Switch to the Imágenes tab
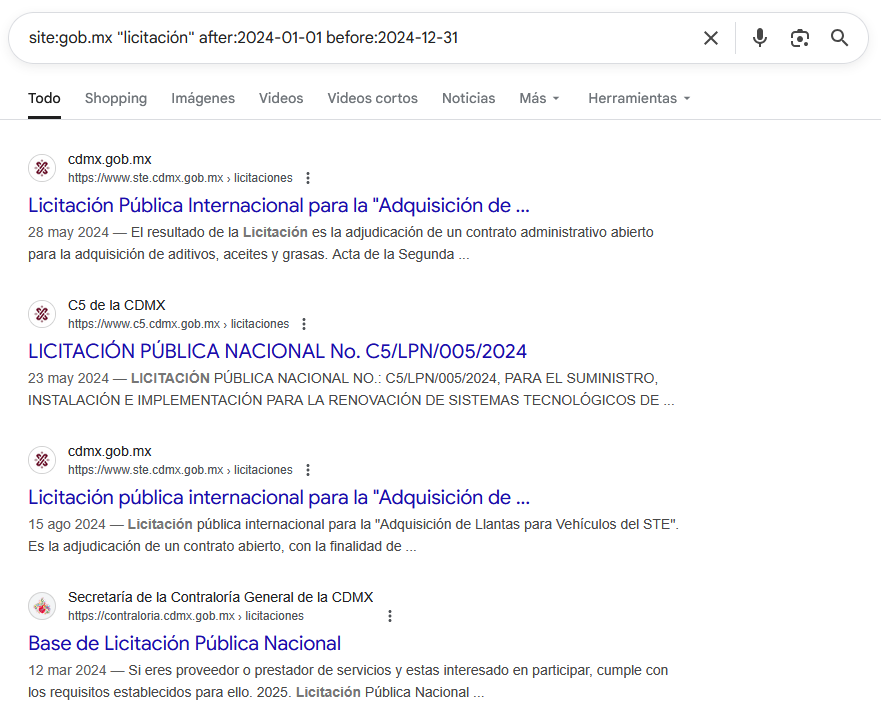This screenshot has height=713, width=881. (203, 98)
